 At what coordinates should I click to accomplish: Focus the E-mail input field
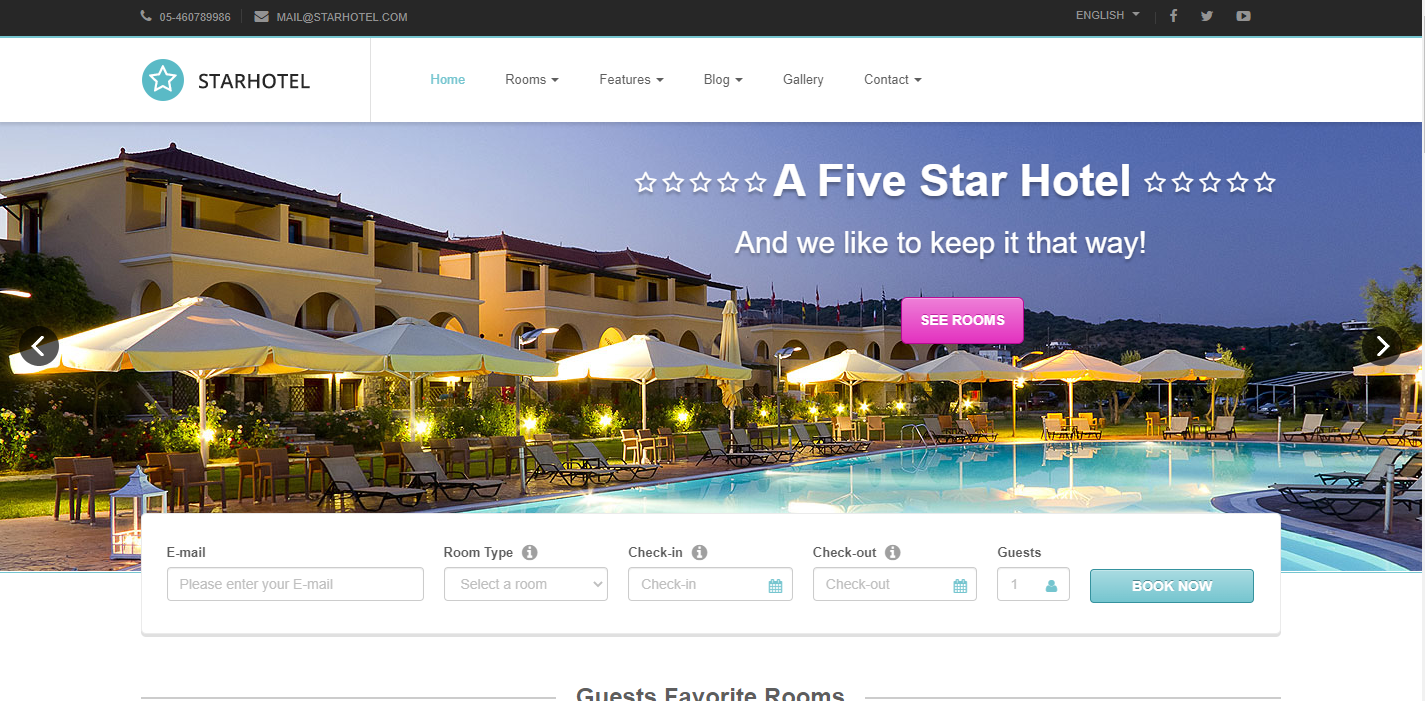coord(295,584)
